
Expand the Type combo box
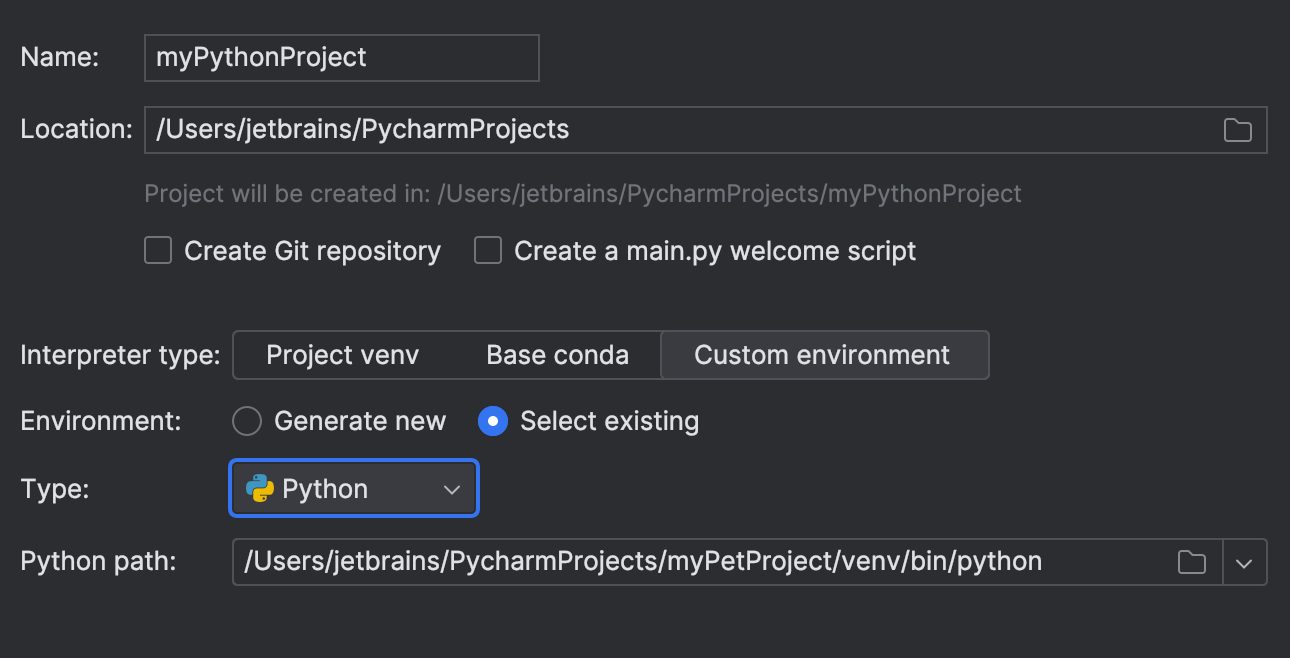[353, 488]
